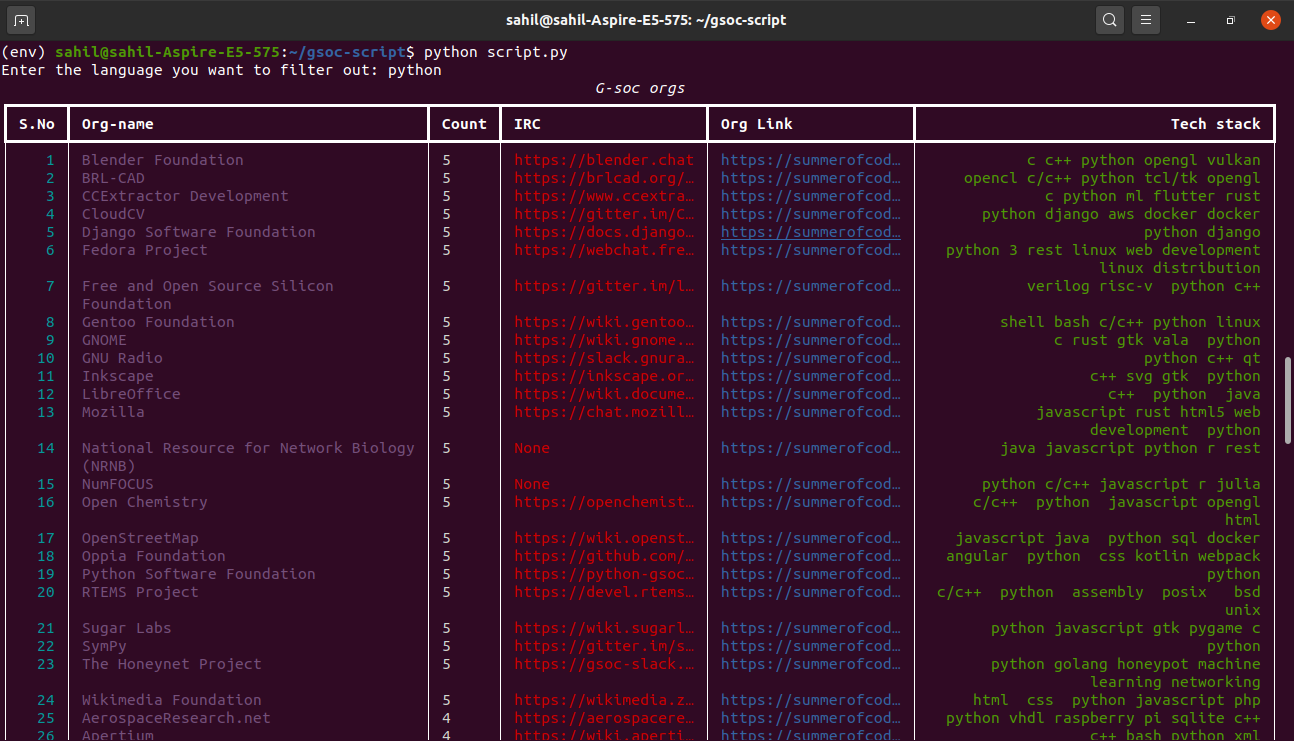Click the language filter prompt line
Viewport: 1294px width, 741px height.
click(221, 70)
